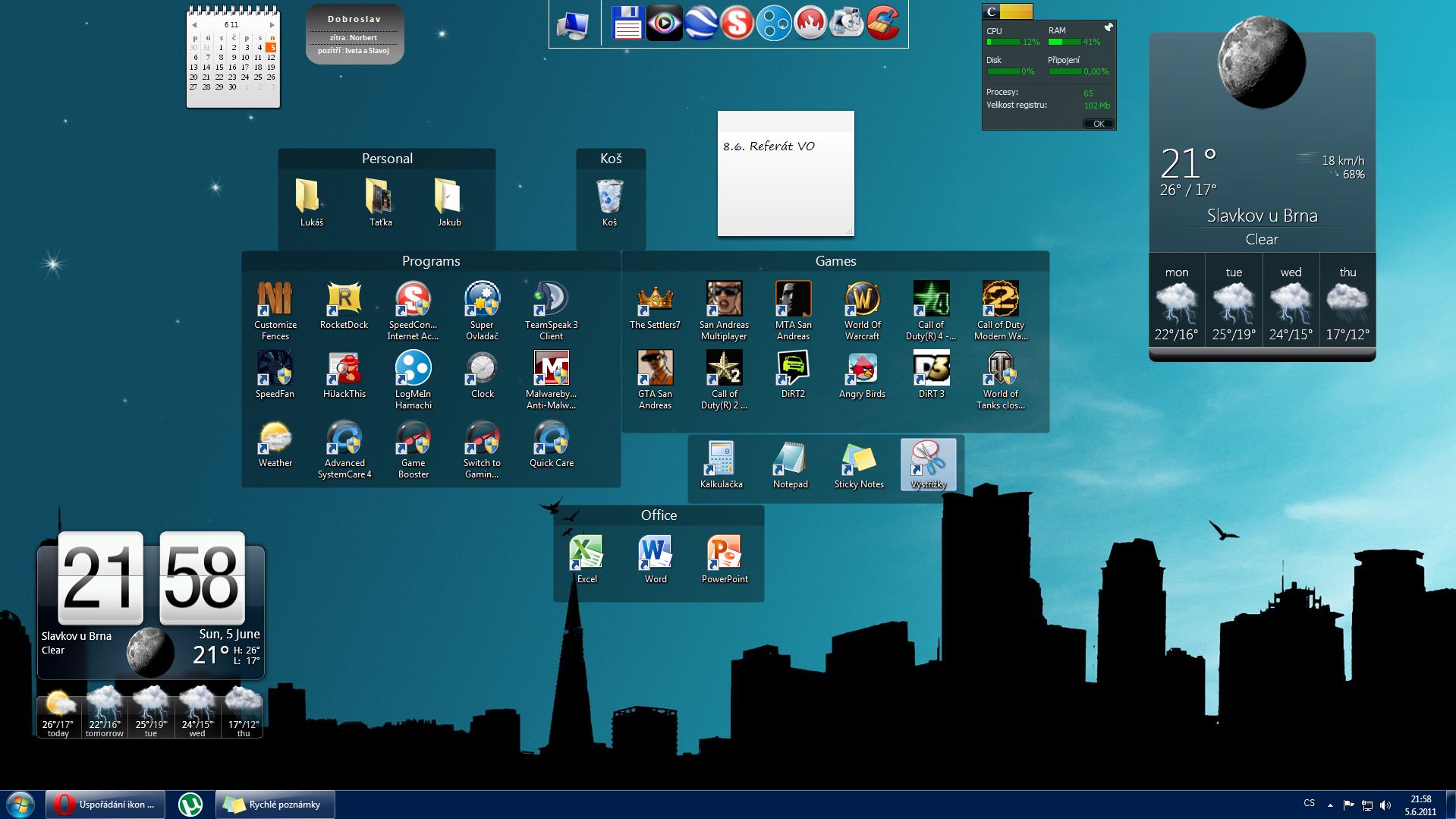The image size is (1456, 819).
Task: Open DiRT 3 game
Action: pos(931,375)
